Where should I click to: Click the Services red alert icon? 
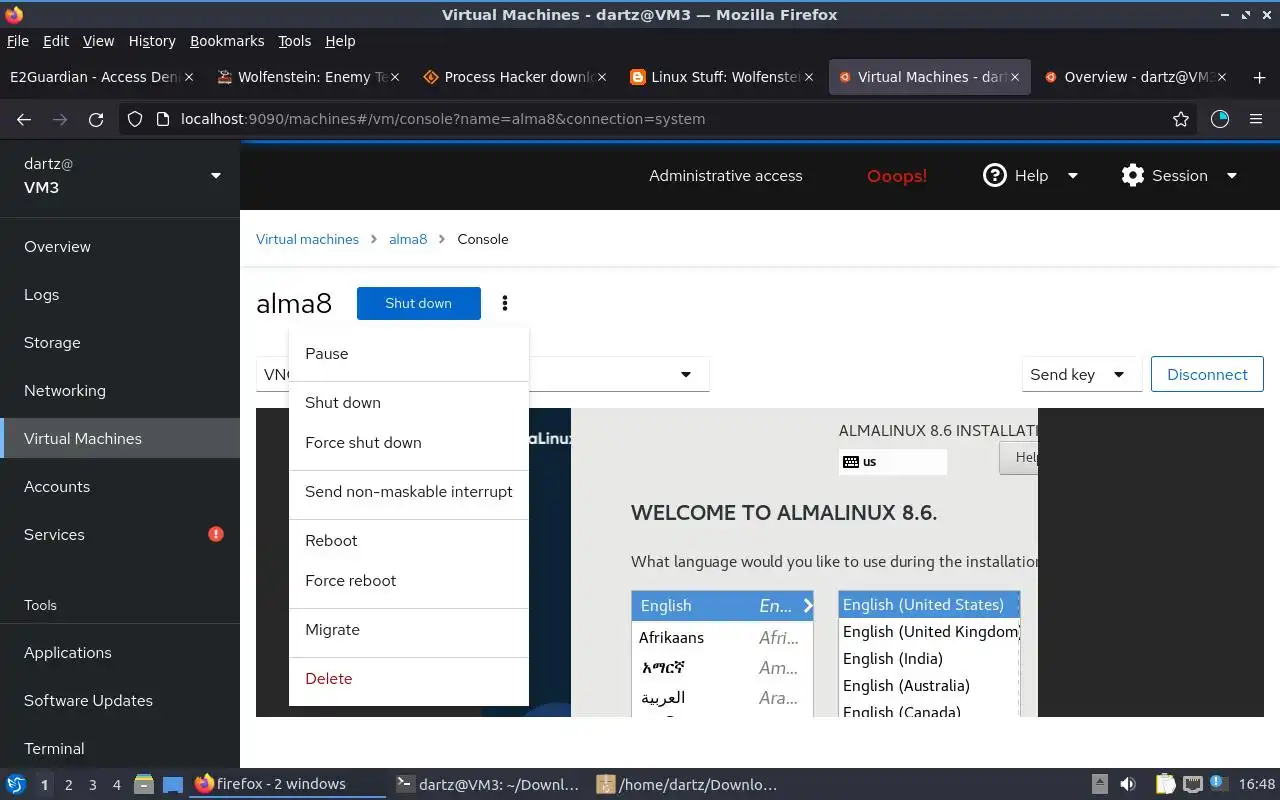pos(216,534)
